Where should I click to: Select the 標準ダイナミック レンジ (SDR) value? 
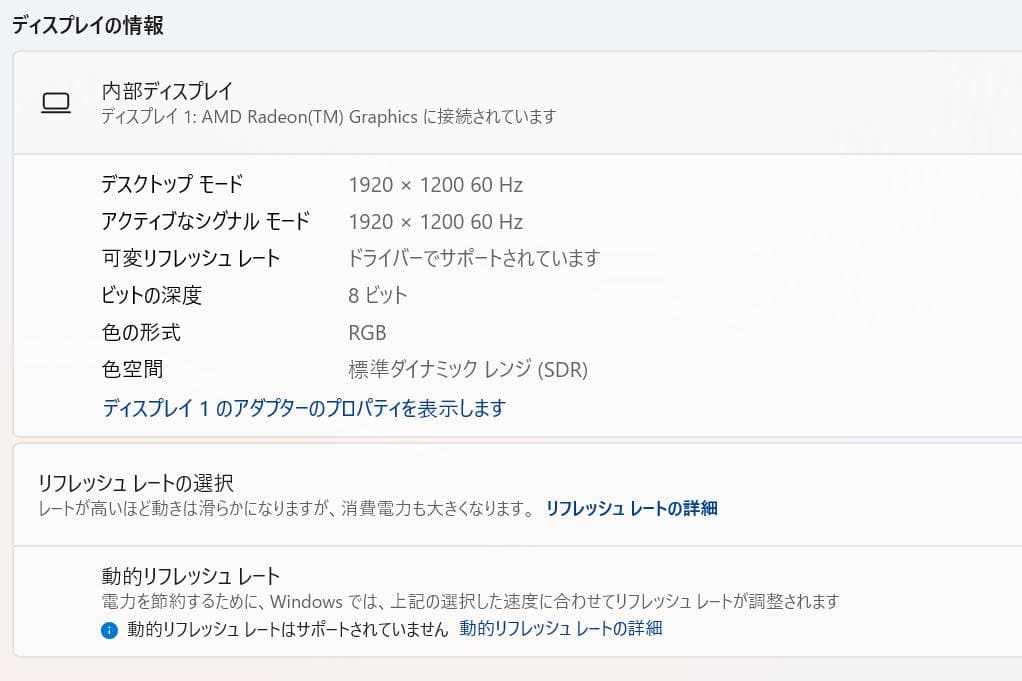467,370
